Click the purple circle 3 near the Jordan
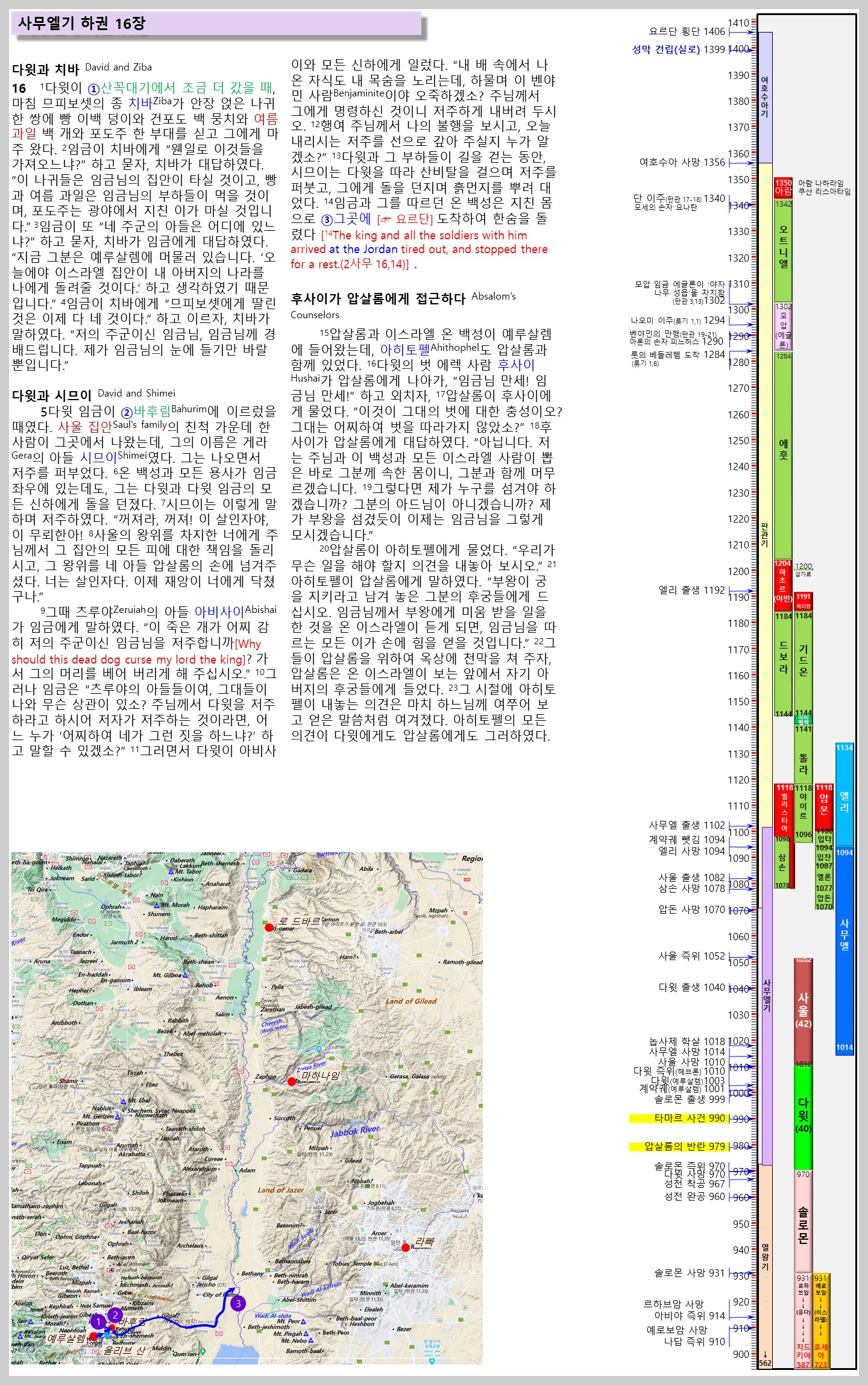Viewport: 868px width, 1385px height. [x=238, y=1303]
